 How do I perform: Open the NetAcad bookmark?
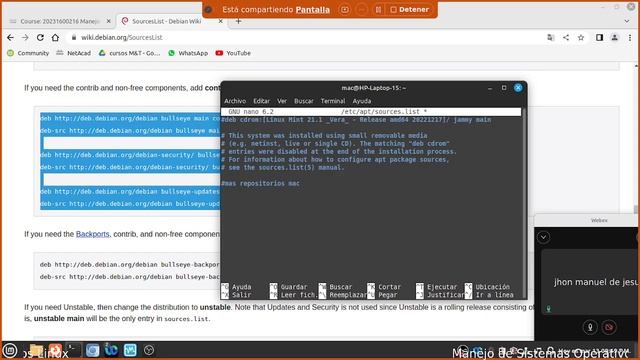(74, 53)
